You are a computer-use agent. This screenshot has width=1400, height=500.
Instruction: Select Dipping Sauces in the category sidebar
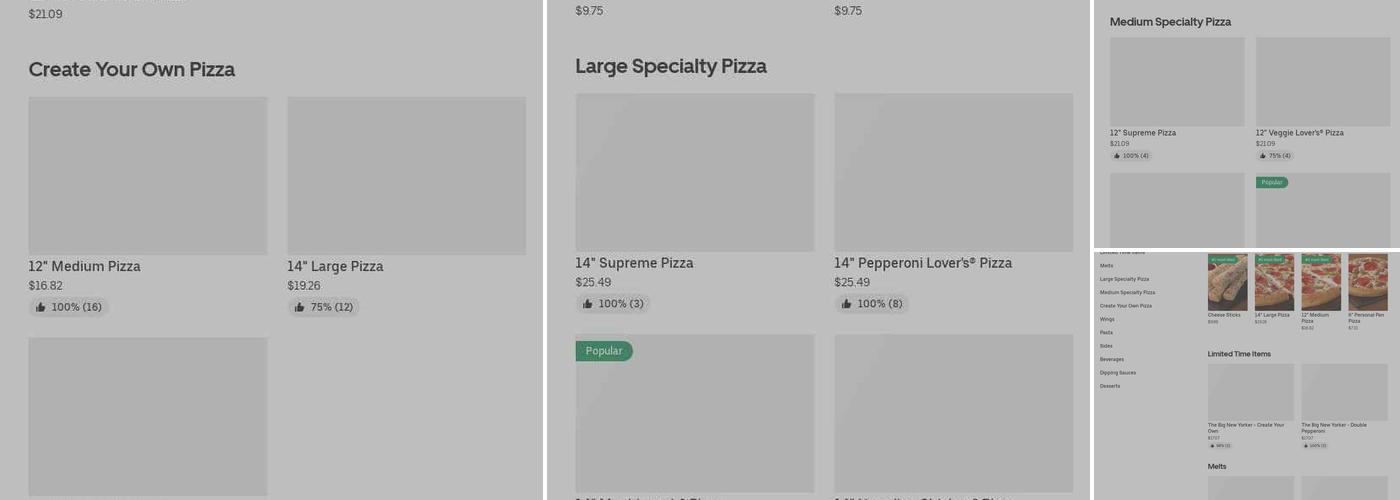1118,373
